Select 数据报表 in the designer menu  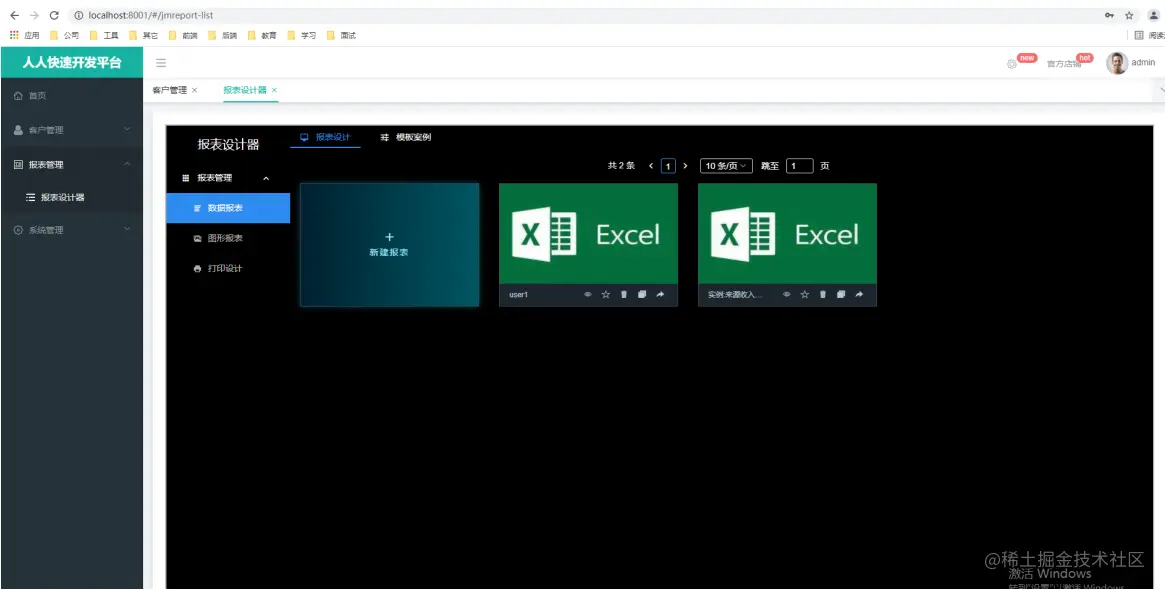coord(228,208)
